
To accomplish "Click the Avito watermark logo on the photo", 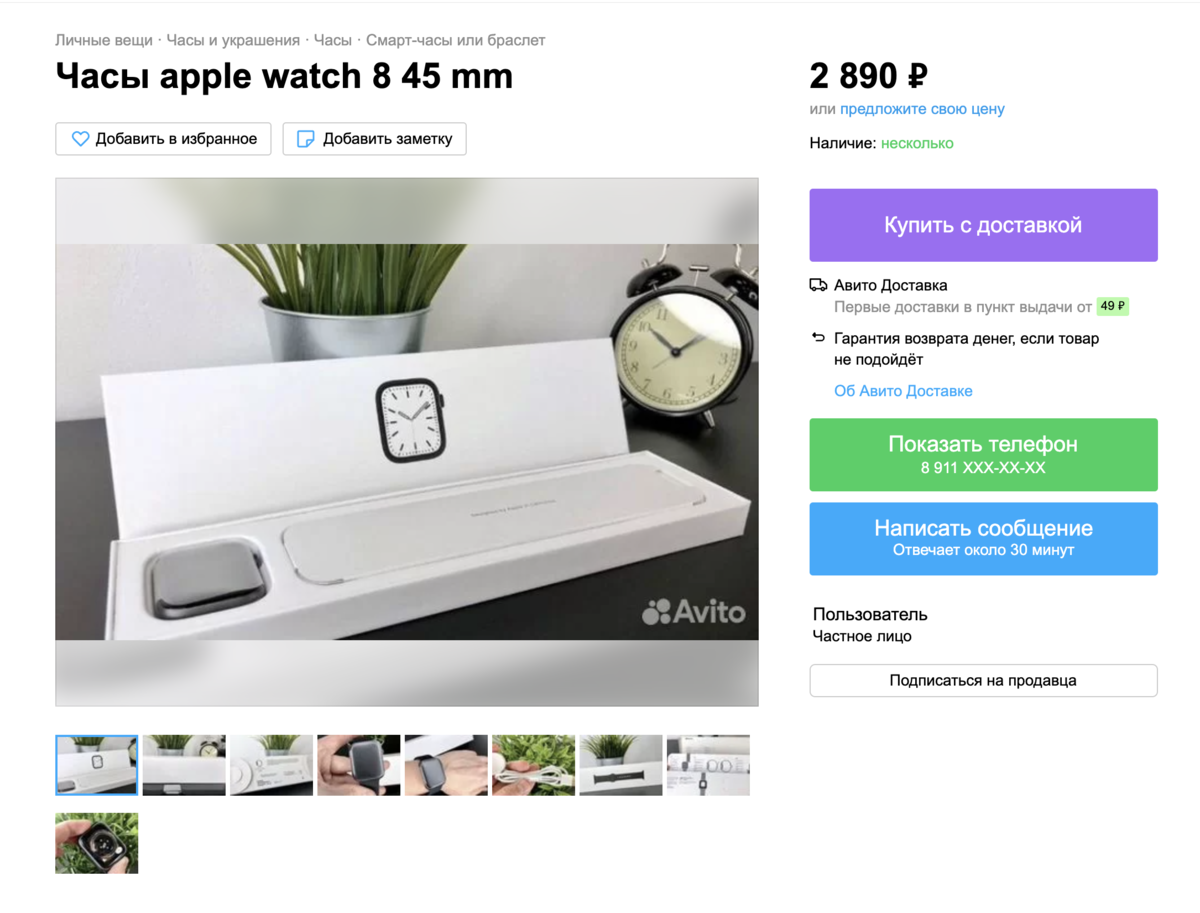I will point(694,611).
